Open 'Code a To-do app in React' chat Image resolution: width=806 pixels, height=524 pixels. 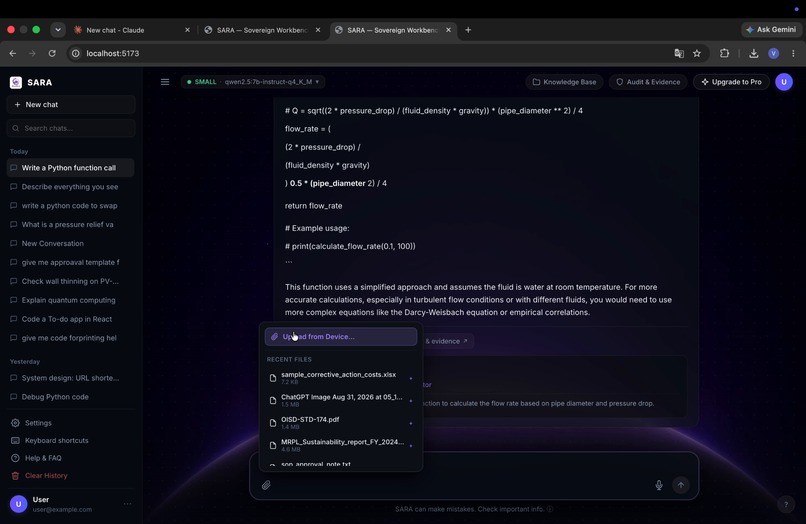point(71,319)
